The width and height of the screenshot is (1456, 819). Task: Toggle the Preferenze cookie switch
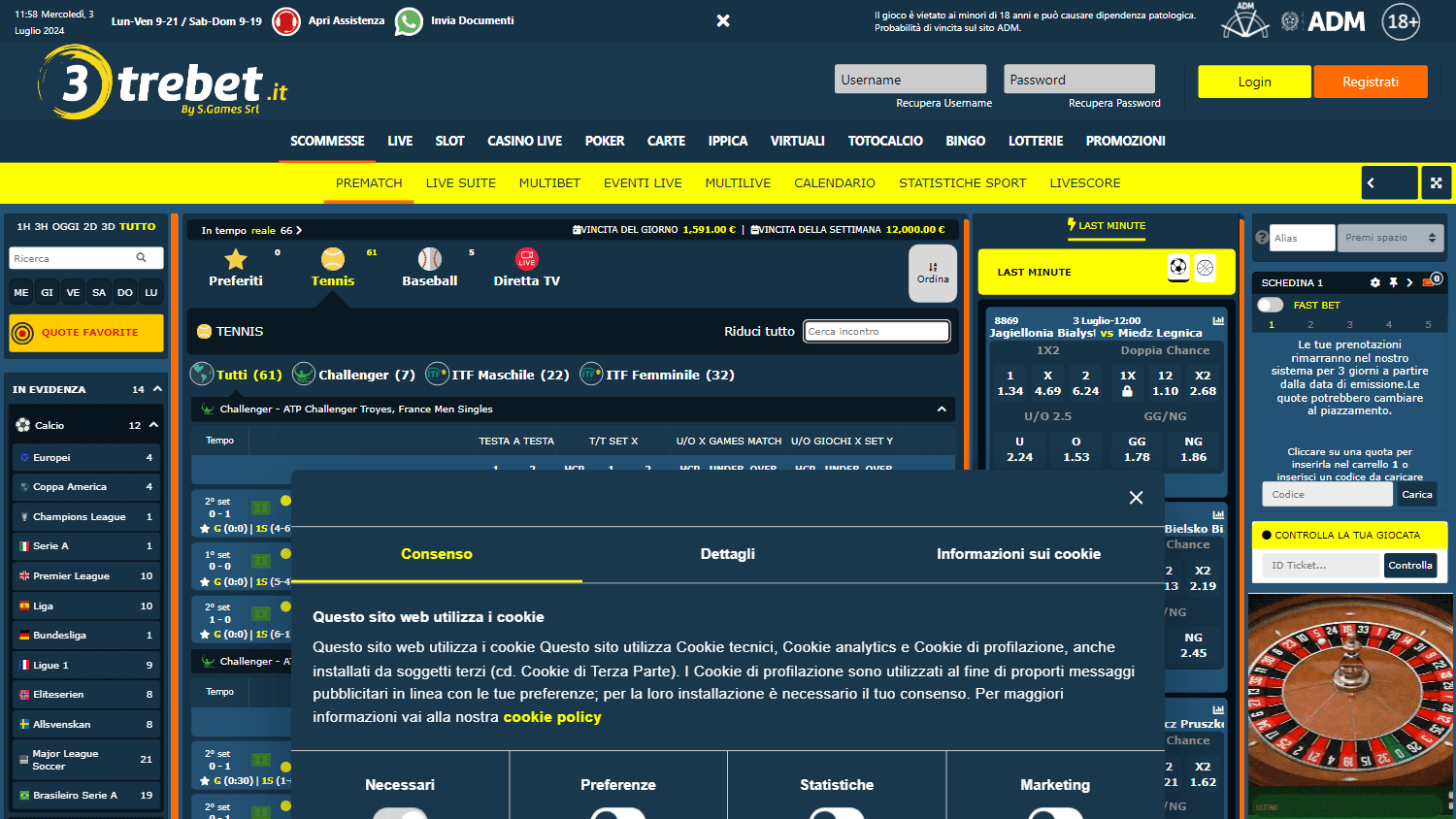618,814
